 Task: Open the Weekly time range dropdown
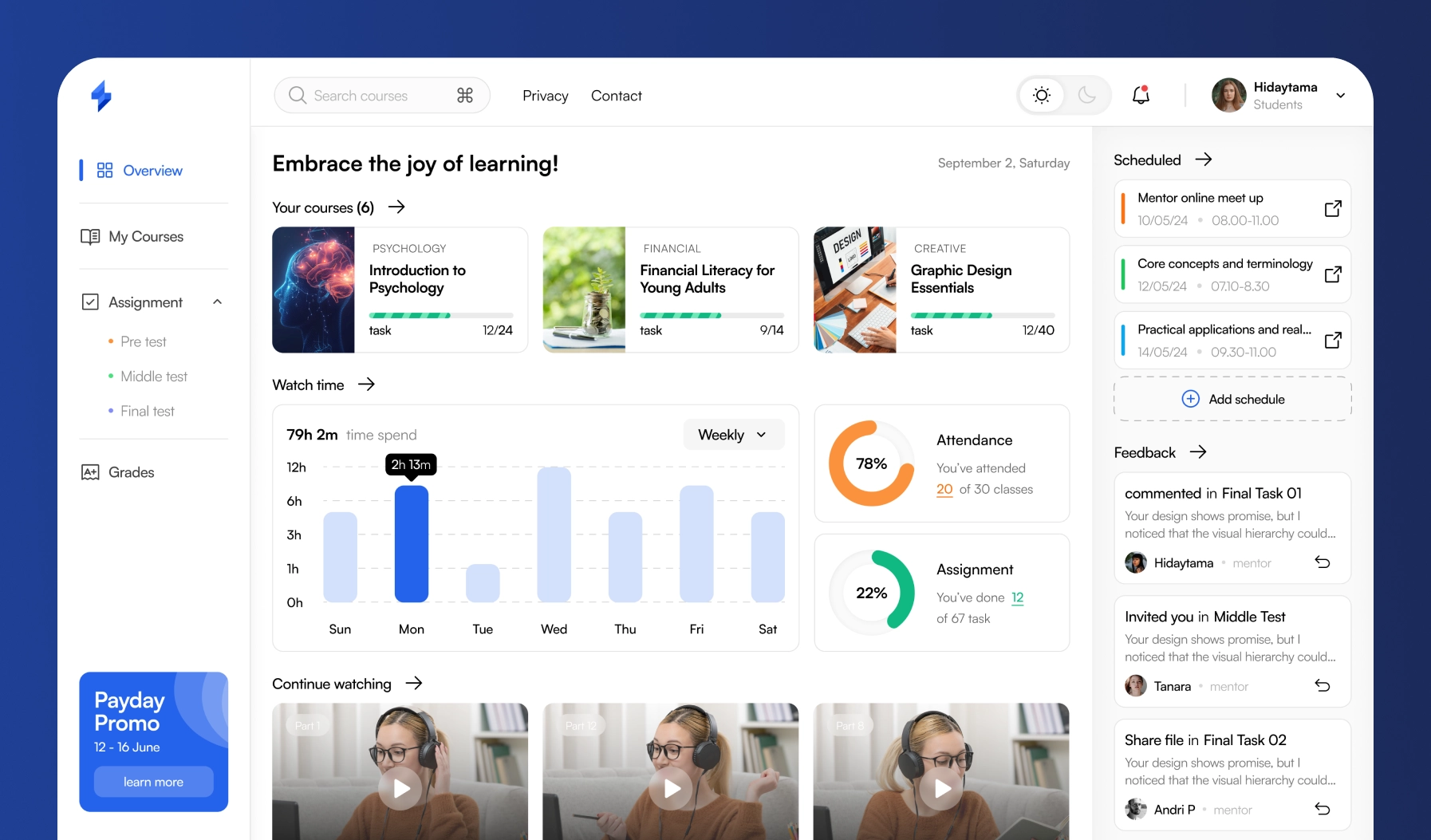[x=731, y=435]
